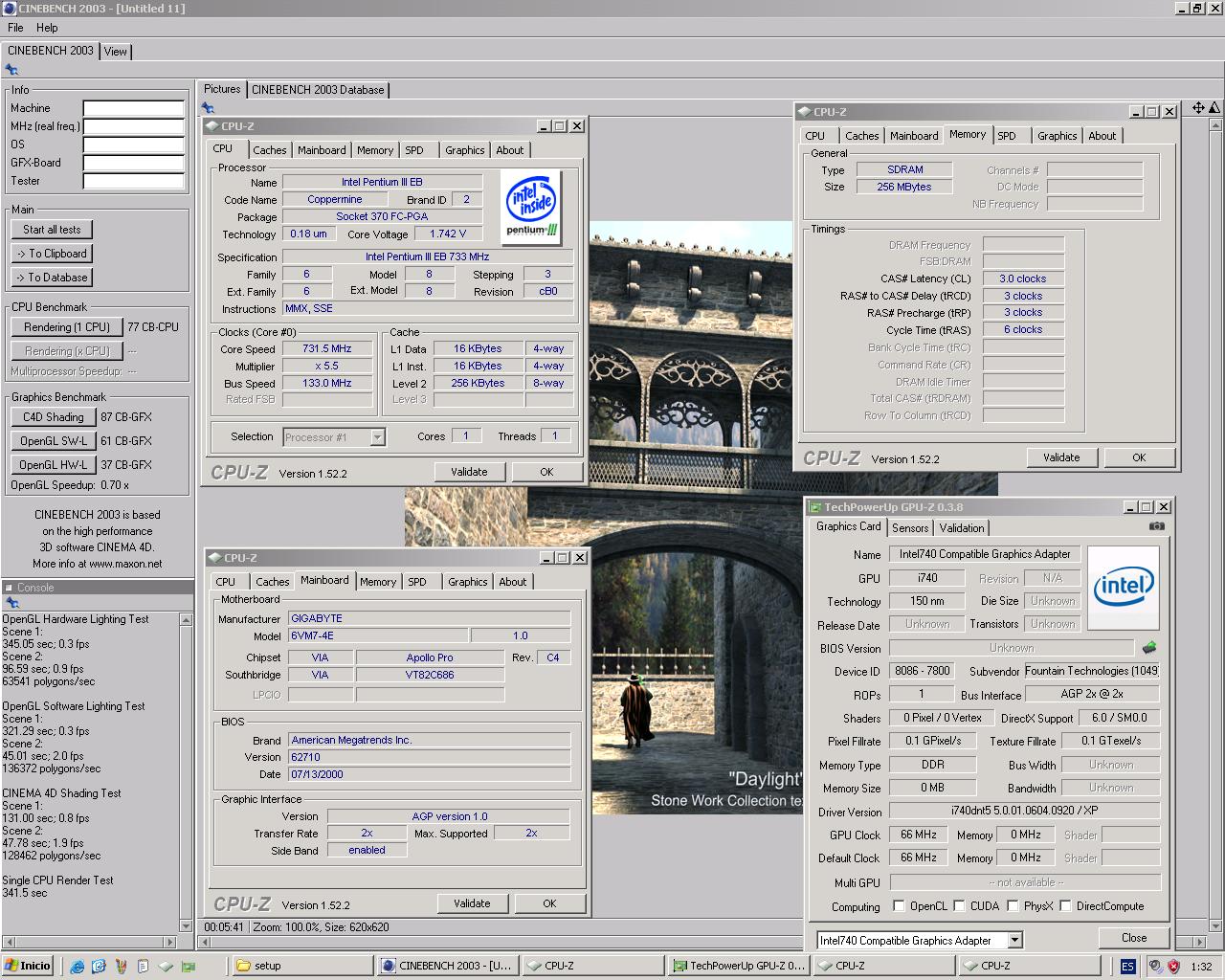Viewport: 1225px width, 980px height.
Task: Open the Help menu
Action: point(47,28)
